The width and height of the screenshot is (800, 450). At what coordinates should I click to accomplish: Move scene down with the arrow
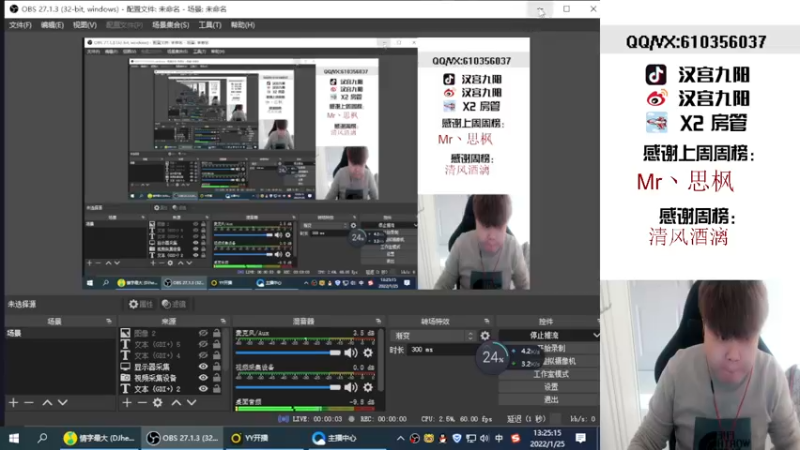click(63, 403)
